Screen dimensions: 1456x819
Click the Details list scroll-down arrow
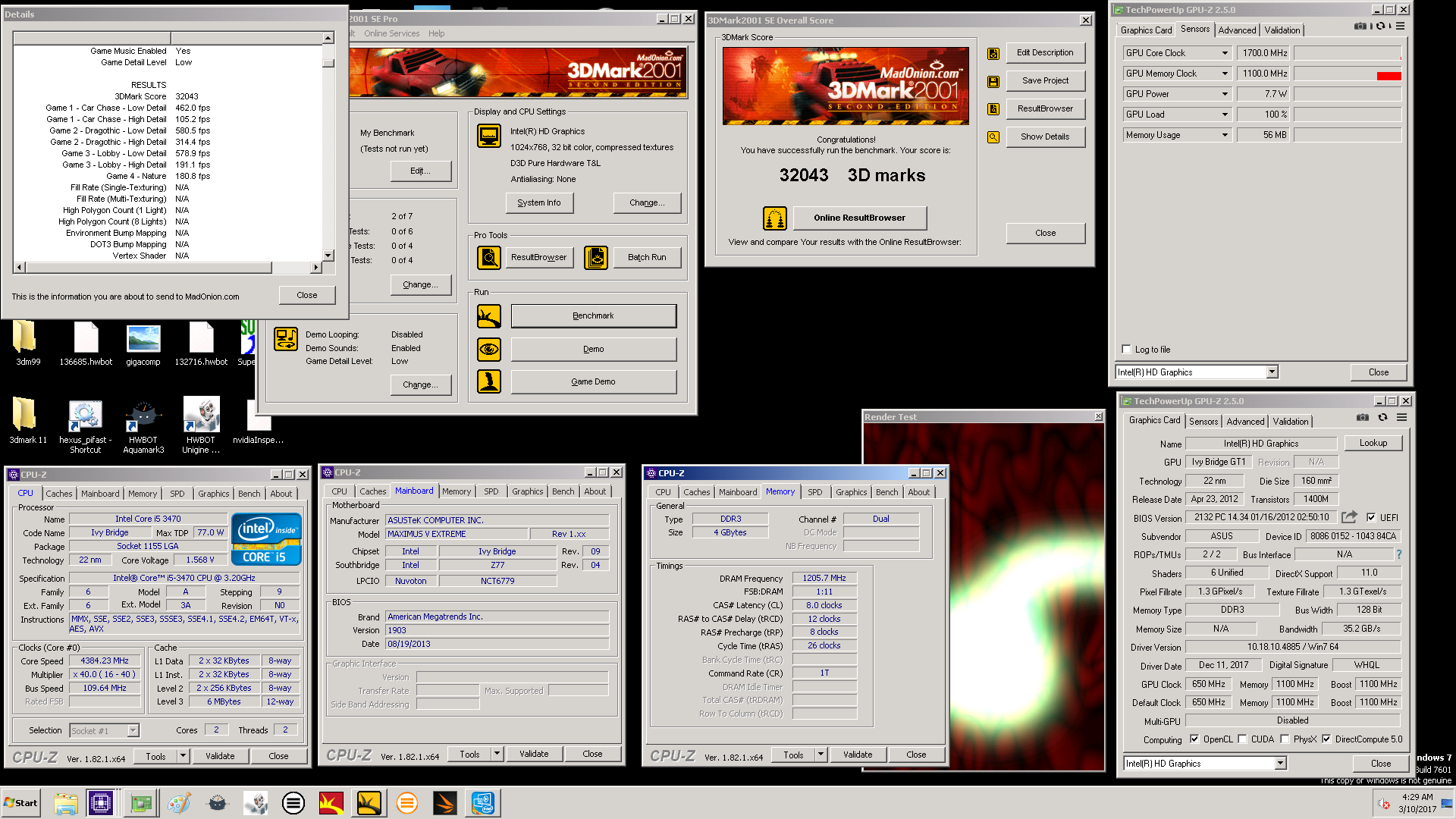pyautogui.click(x=328, y=256)
